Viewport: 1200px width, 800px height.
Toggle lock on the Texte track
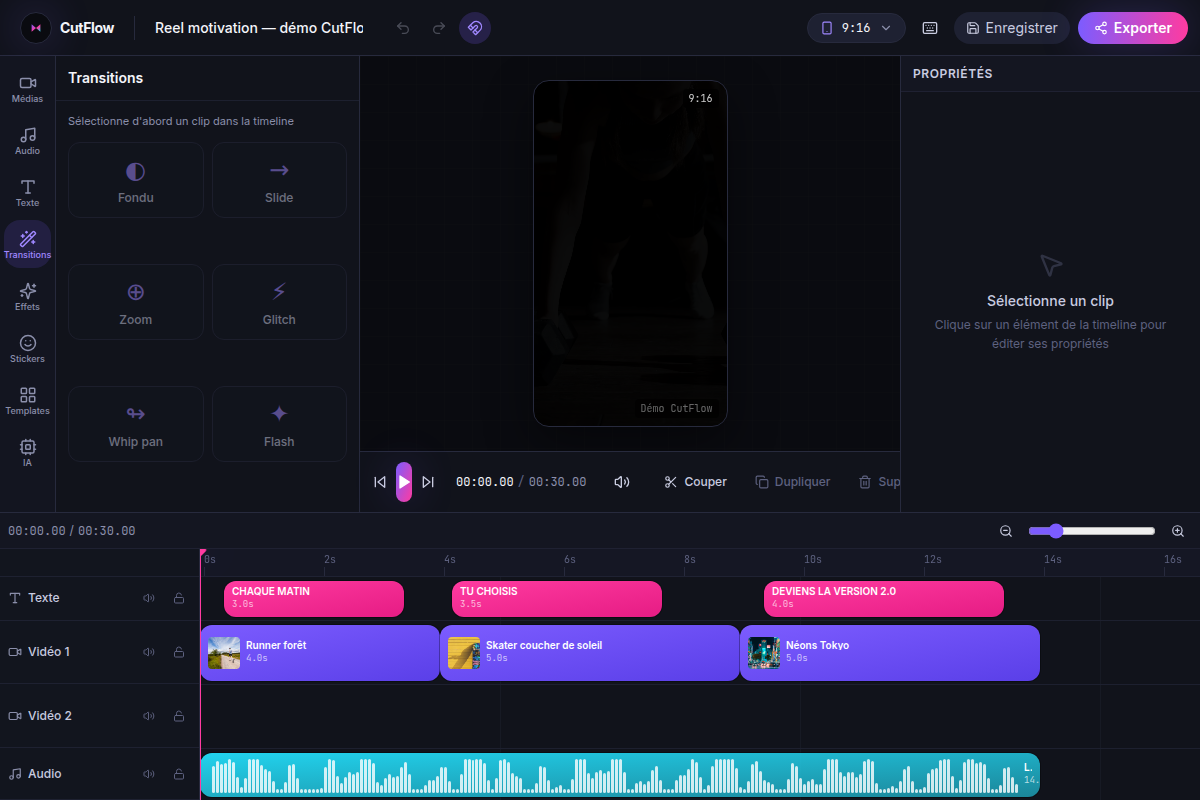point(179,598)
